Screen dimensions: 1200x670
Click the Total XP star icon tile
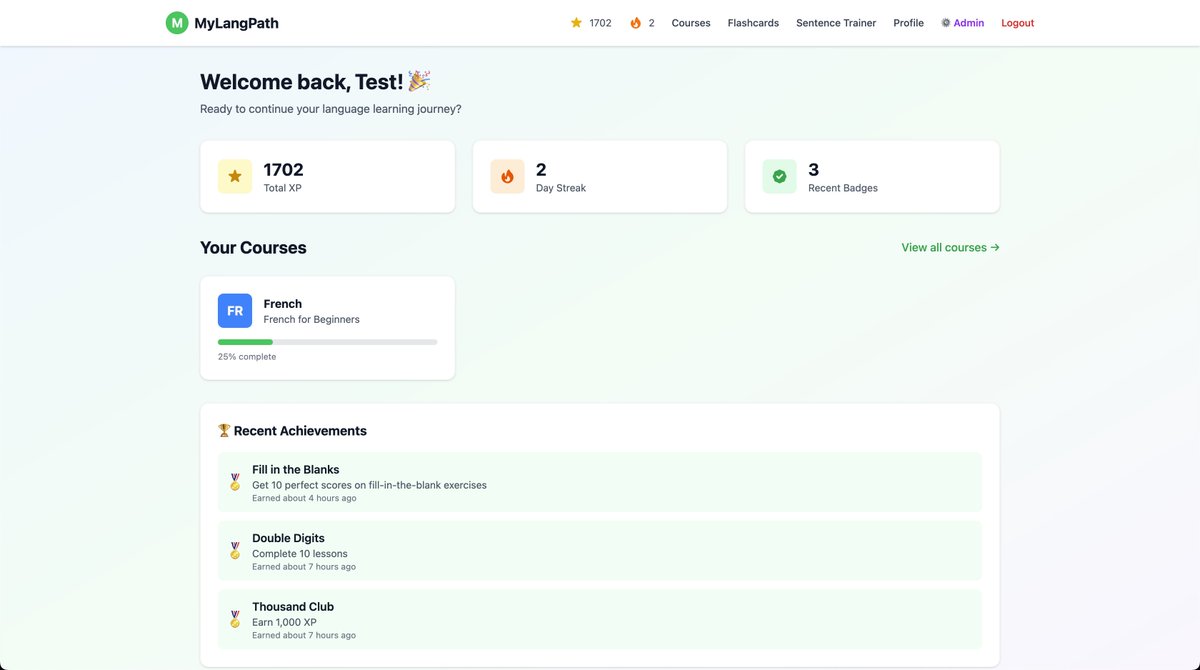coord(235,176)
